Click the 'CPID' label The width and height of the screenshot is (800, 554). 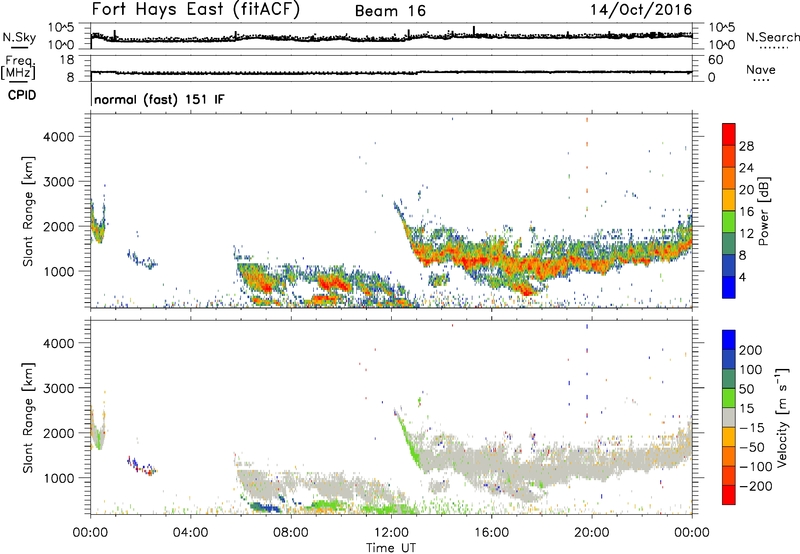(x=22, y=95)
